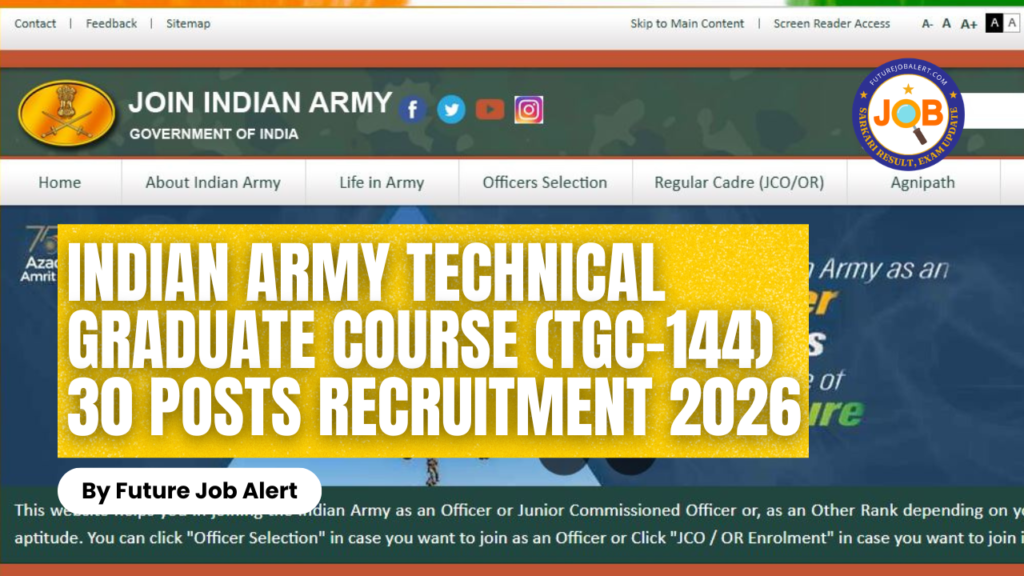Open About Indian Army menu
1024x576 pixels.
213,182
